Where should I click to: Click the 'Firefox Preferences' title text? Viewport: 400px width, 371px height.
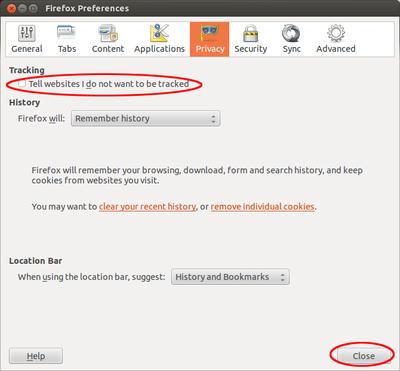click(x=87, y=8)
